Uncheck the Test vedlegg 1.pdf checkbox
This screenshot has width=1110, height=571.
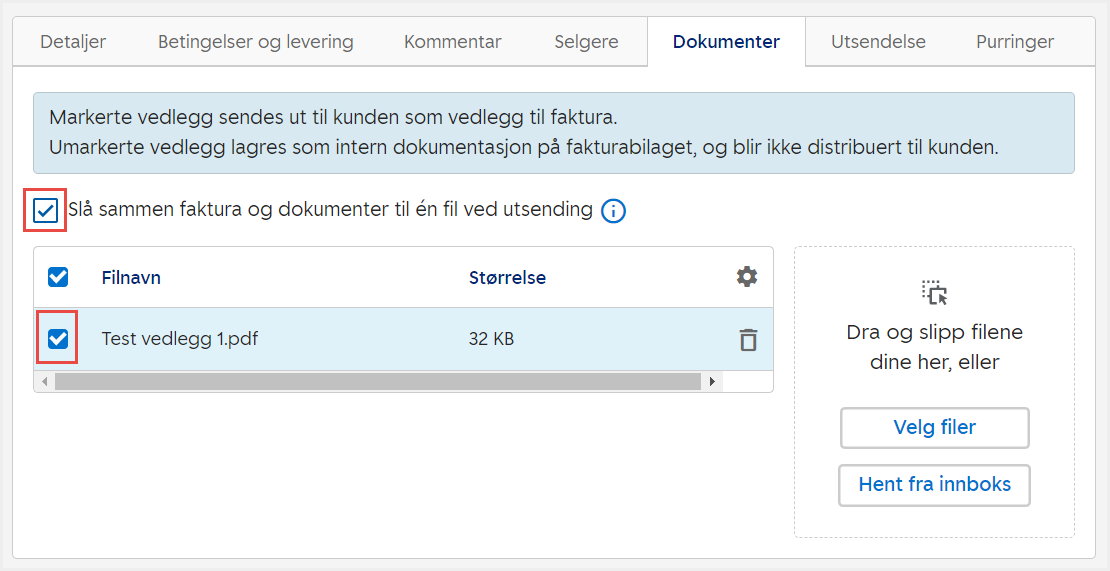coord(58,340)
